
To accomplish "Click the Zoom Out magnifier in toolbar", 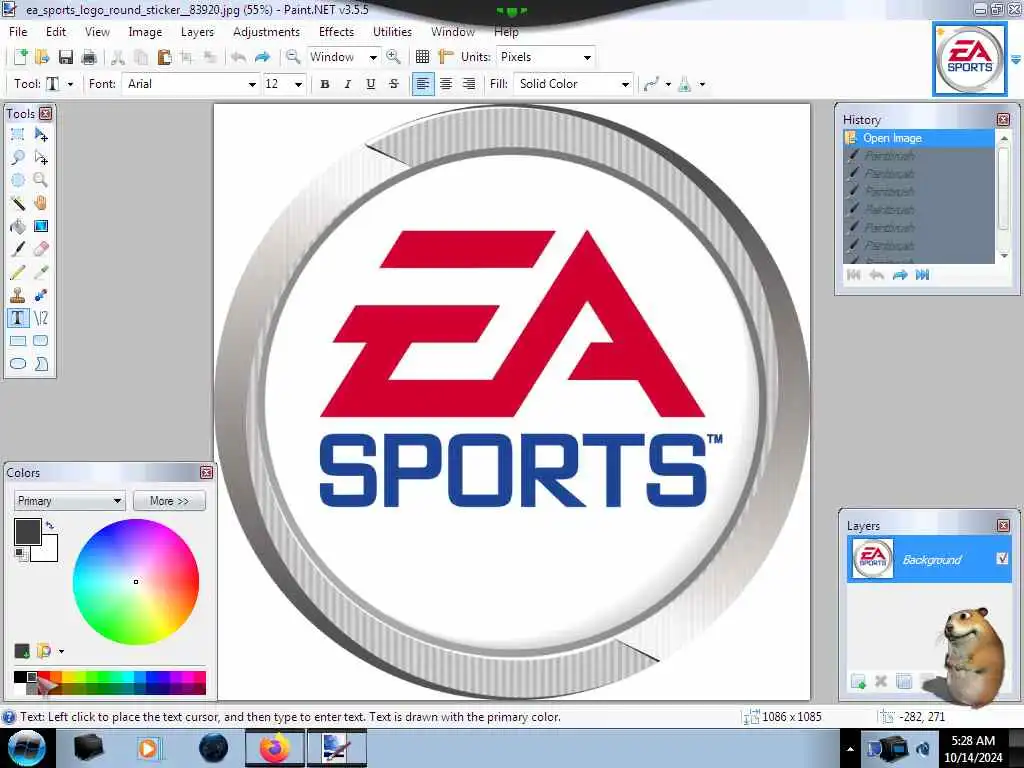I will (x=293, y=57).
